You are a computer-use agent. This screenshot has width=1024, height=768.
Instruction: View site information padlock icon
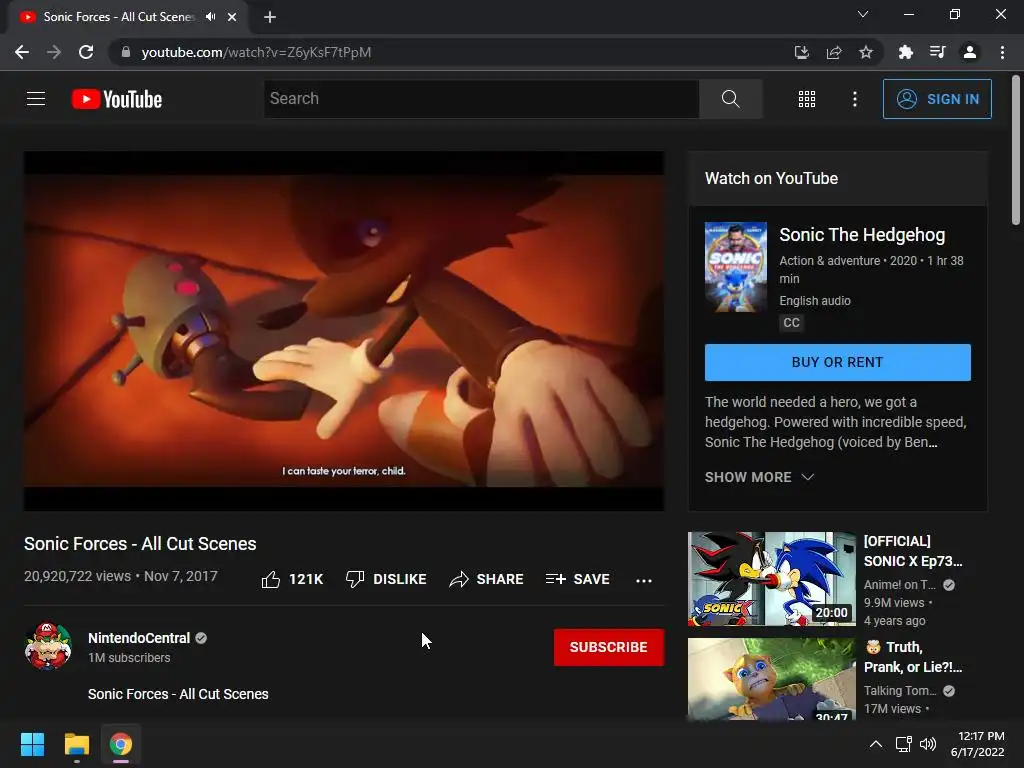125,52
